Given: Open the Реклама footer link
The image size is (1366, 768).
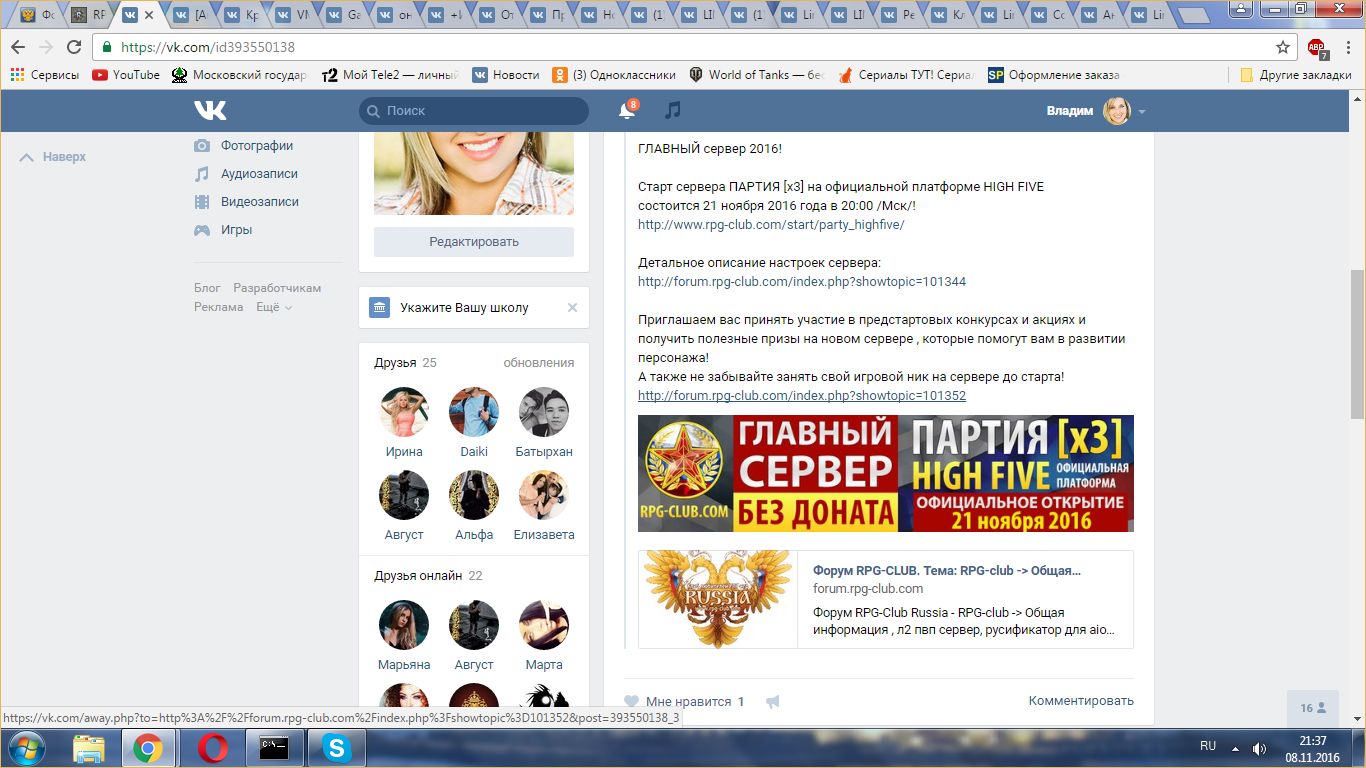Looking at the screenshot, I should (219, 307).
